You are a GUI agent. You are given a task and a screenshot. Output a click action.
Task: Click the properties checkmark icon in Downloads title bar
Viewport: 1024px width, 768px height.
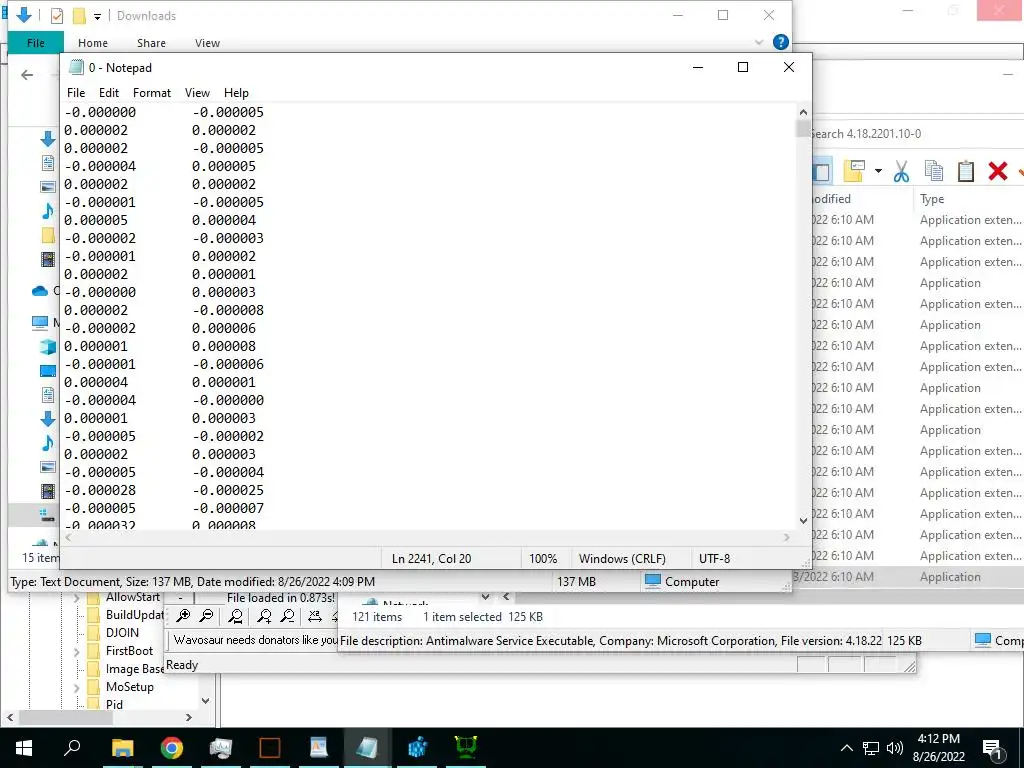point(57,16)
